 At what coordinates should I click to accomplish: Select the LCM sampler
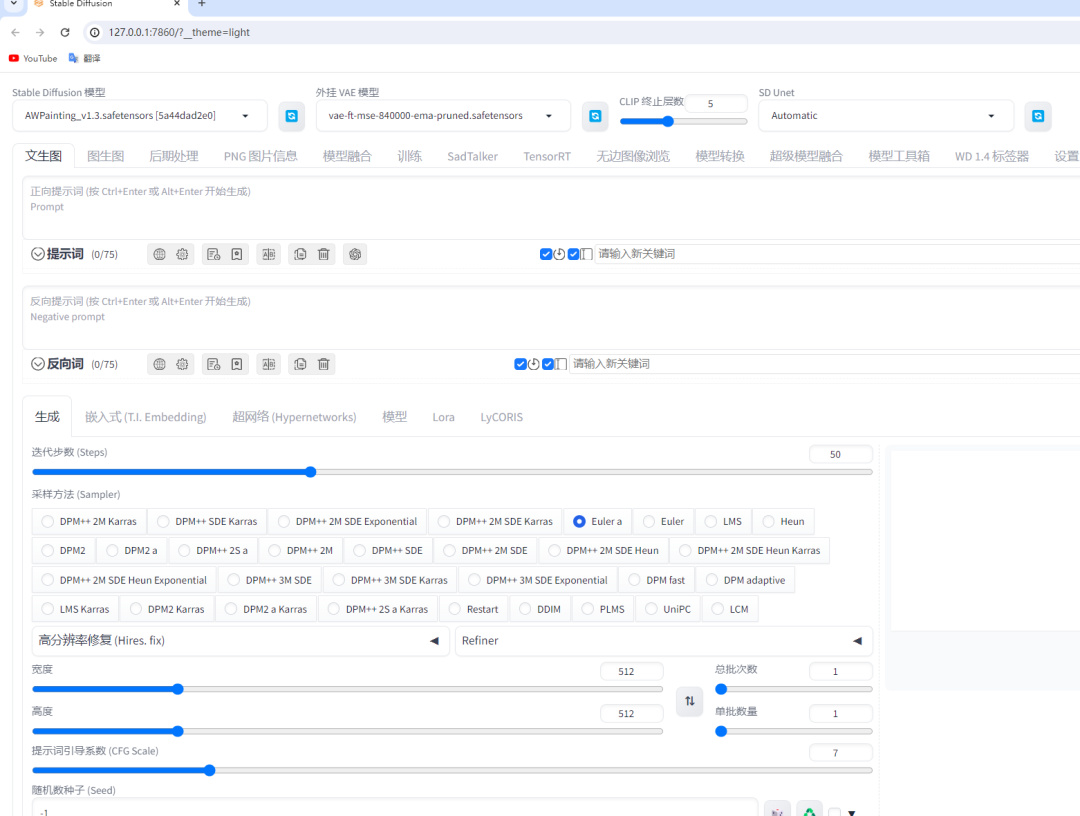pyautogui.click(x=730, y=609)
